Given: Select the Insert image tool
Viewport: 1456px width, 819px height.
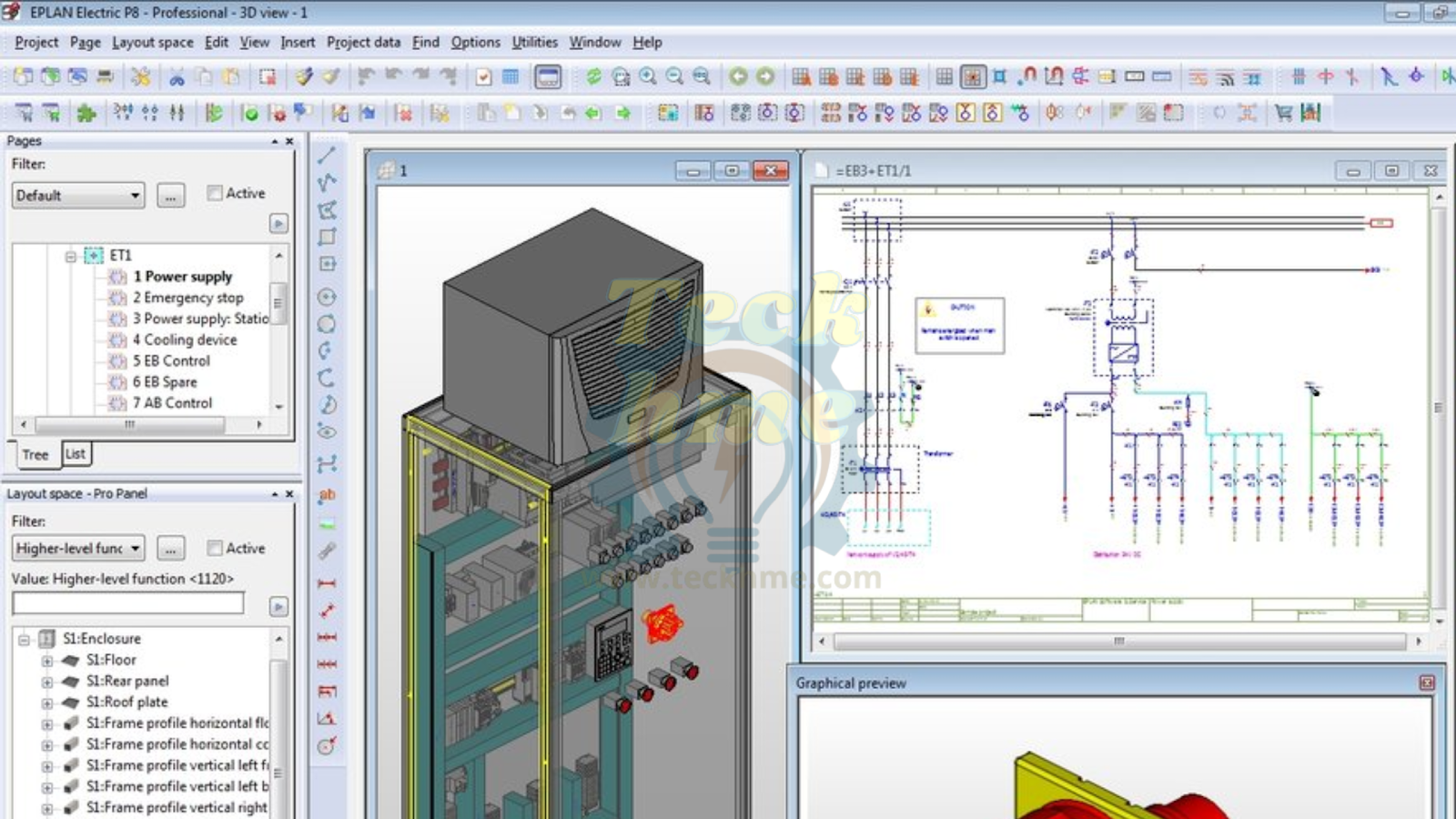Looking at the screenshot, I should [327, 523].
